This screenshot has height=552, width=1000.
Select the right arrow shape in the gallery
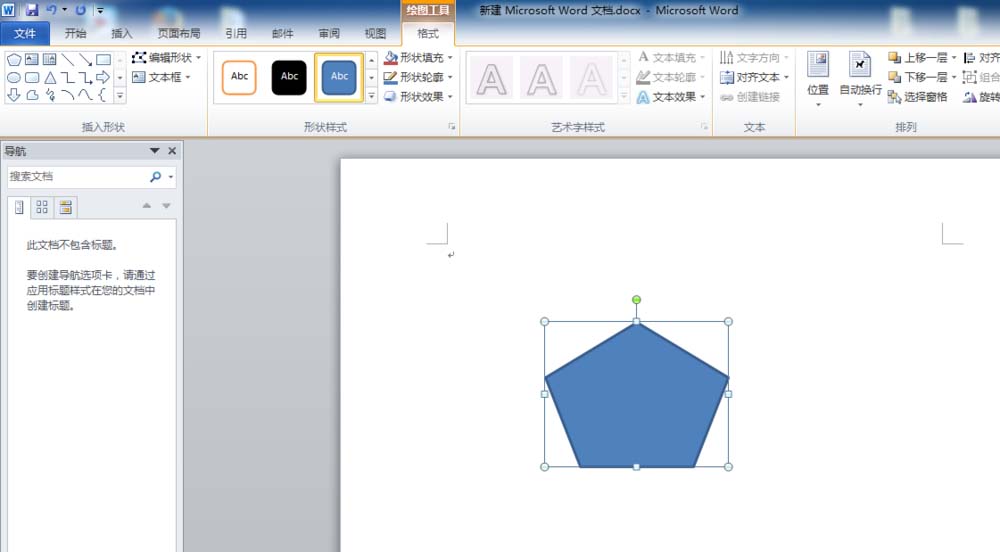pos(103,77)
